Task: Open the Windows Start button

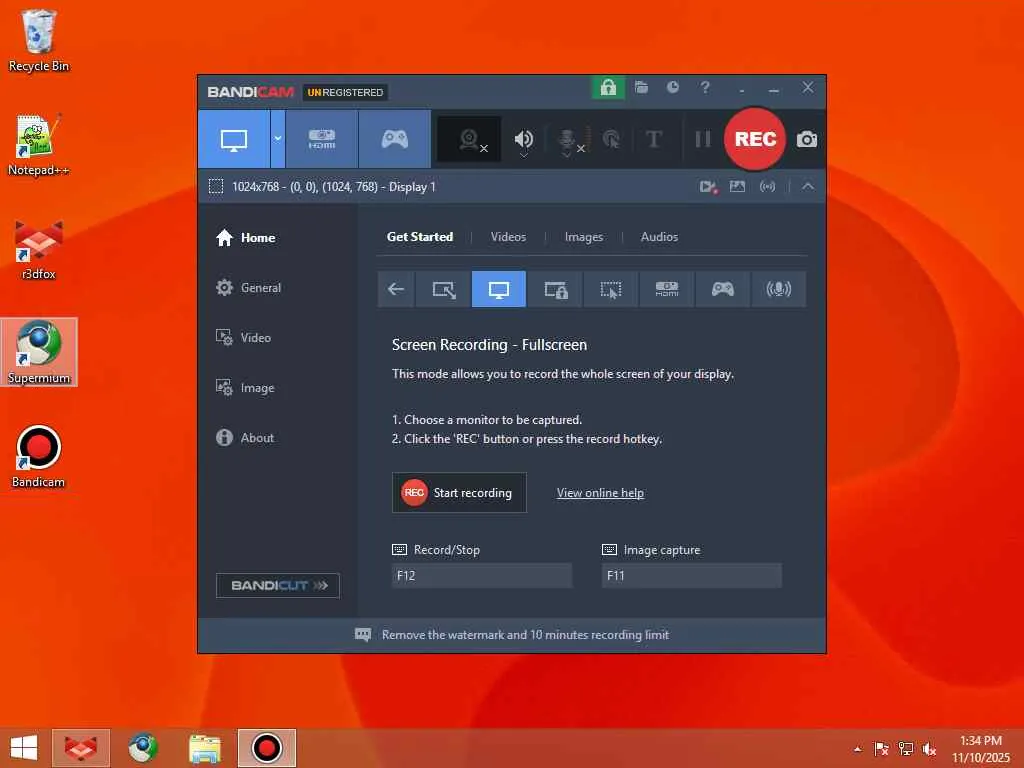Action: pyautogui.click(x=24, y=748)
